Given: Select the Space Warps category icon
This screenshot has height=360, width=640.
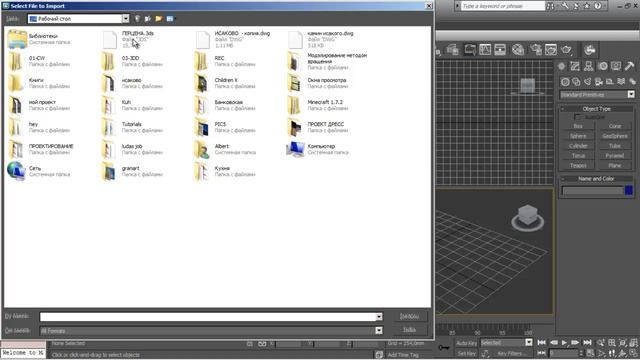Looking at the screenshot, I should (x=621, y=82).
